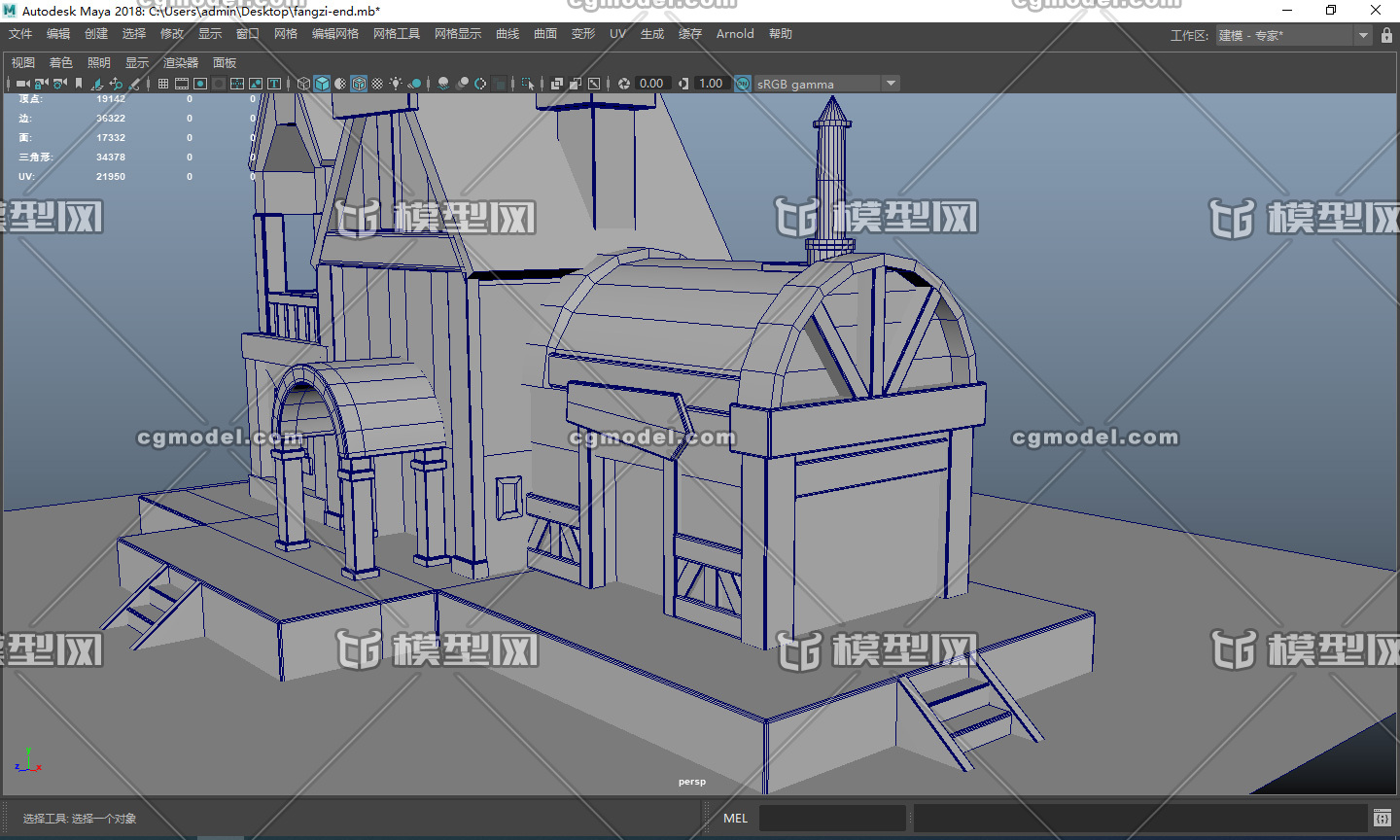1400x840 pixels.
Task: Open the 帮助 menu
Action: [781, 34]
